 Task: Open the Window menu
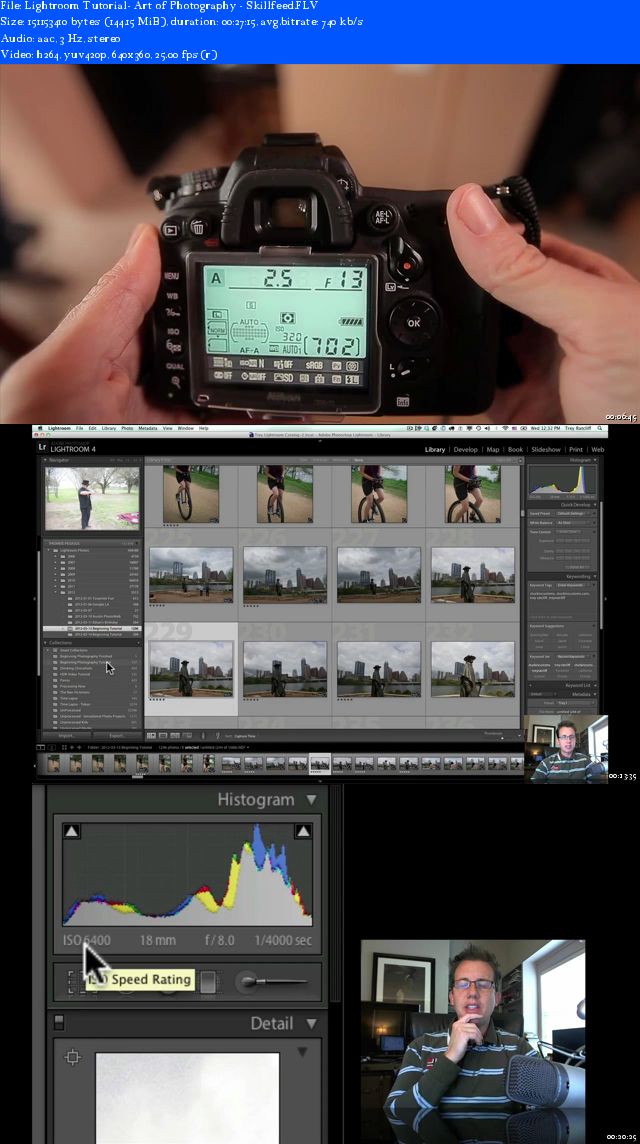pos(185,428)
